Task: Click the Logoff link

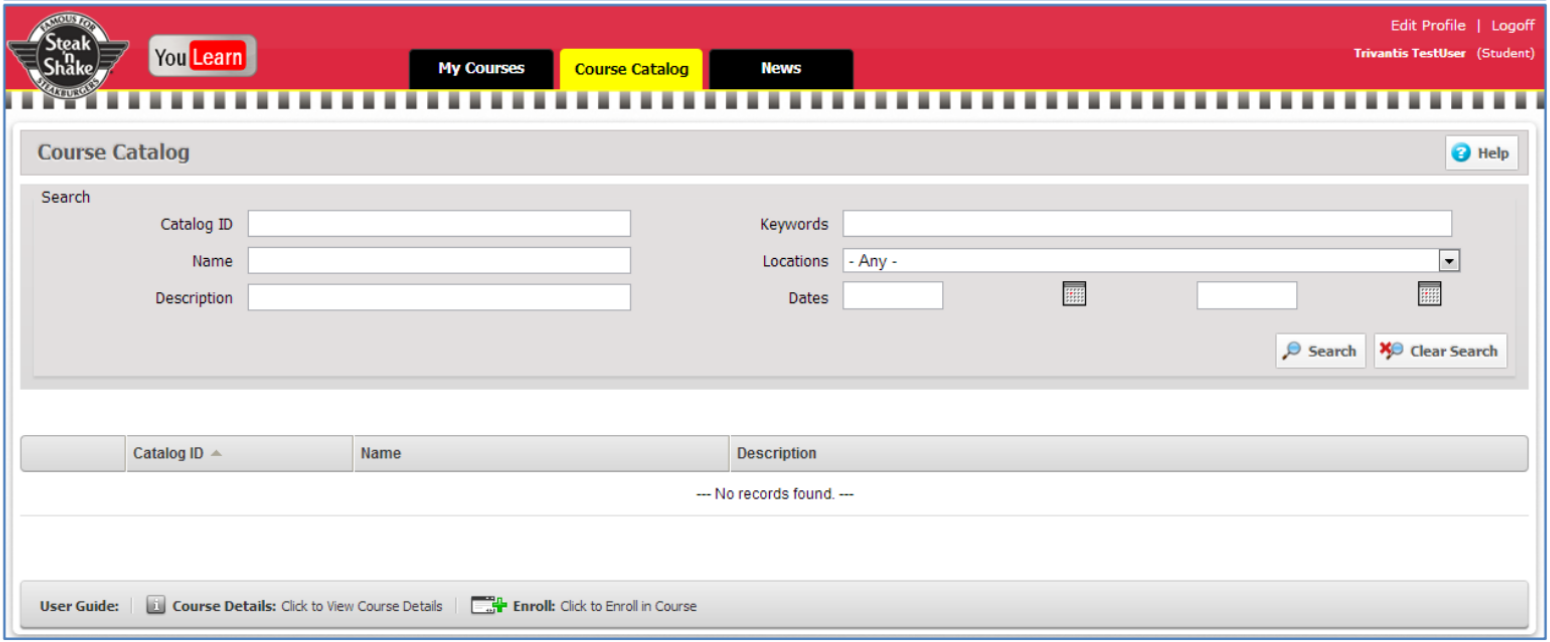Action: tap(1512, 26)
